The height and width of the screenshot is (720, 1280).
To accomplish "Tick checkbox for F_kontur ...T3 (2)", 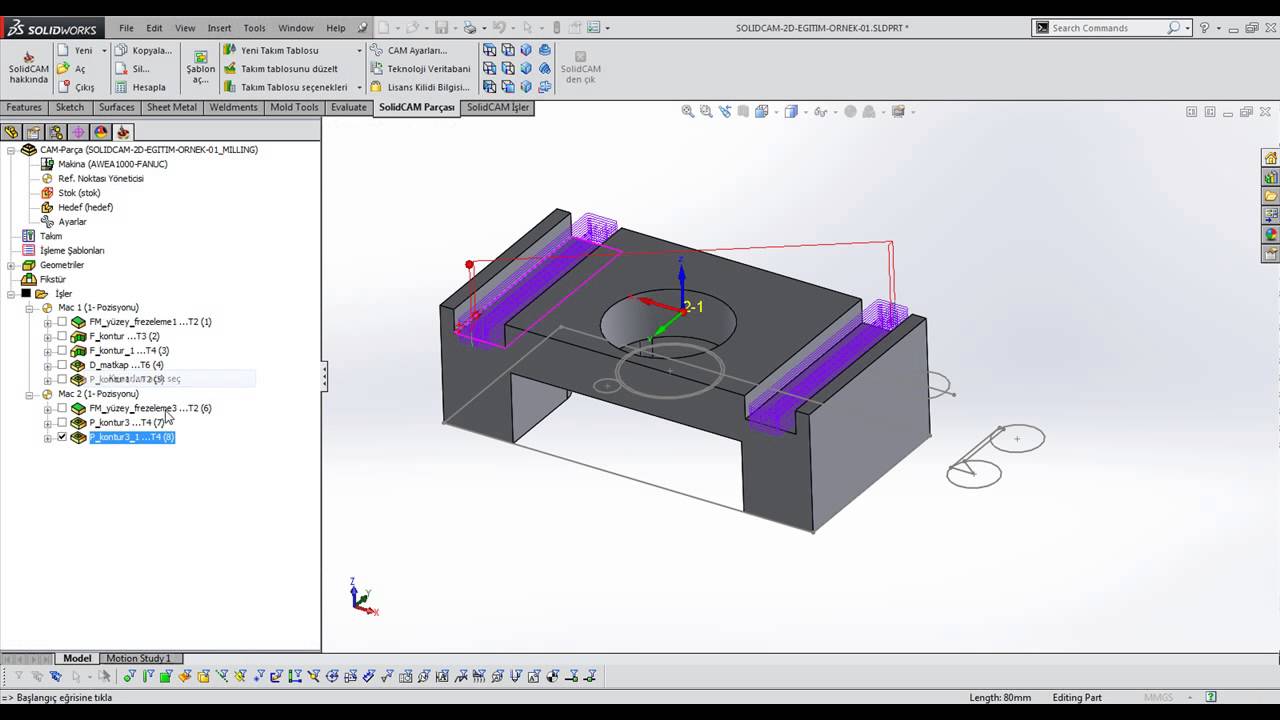I will pos(62,336).
